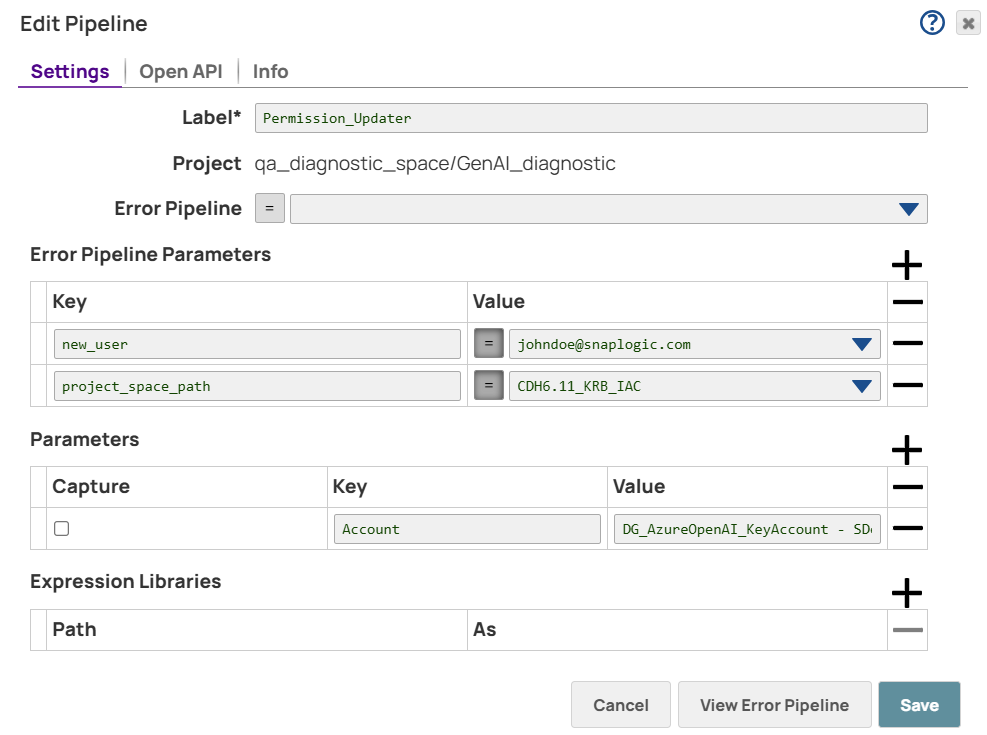Close the Edit Pipeline dialog

(967, 22)
